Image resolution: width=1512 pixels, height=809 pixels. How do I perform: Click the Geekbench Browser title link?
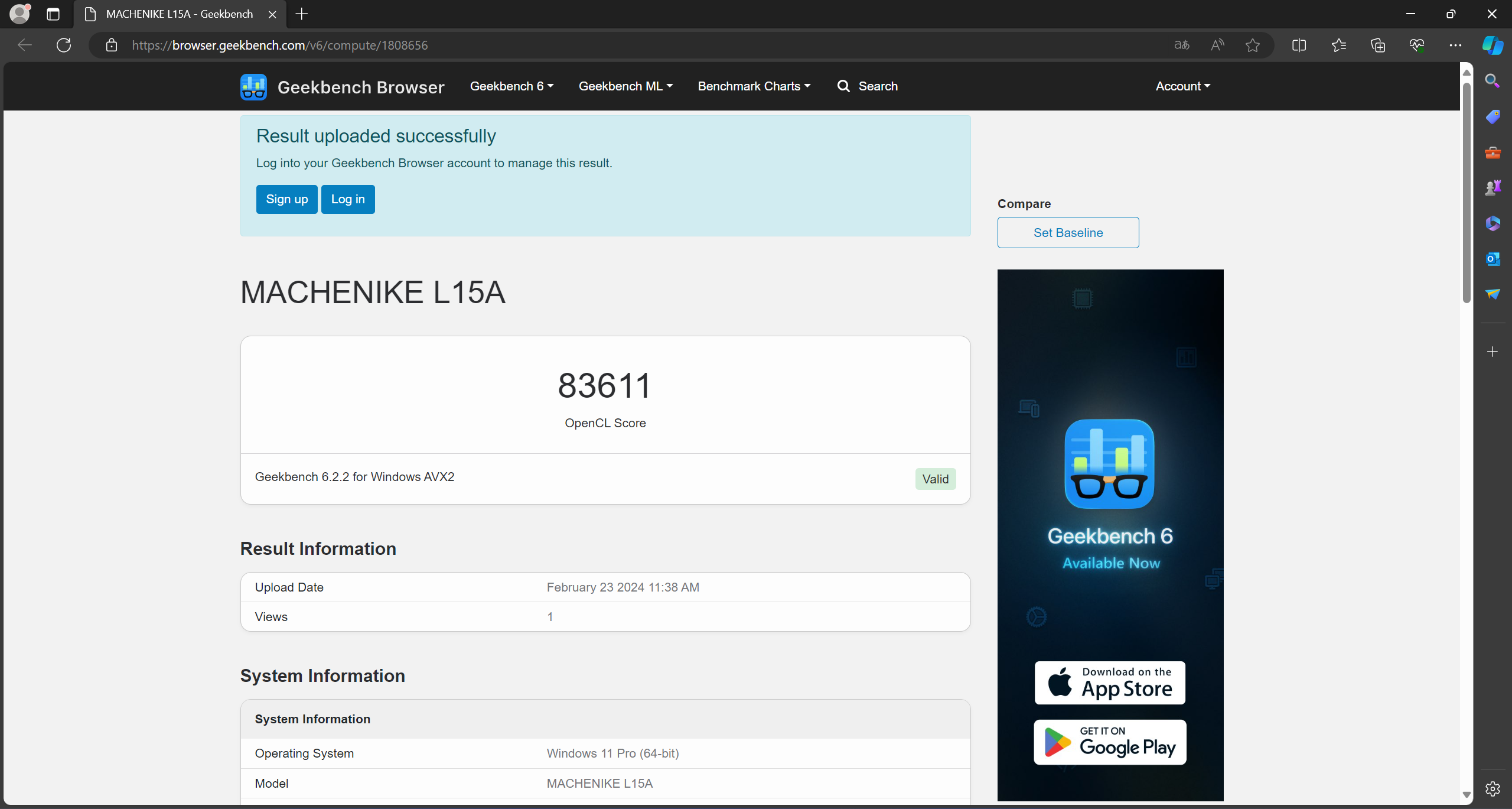(361, 87)
